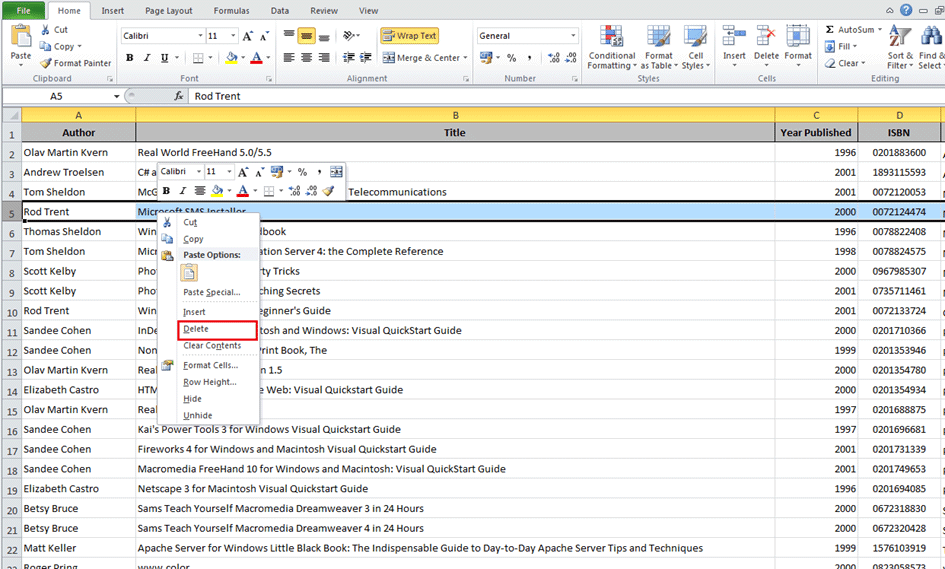The image size is (945, 569).
Task: Click ribbon Fill Color yellow bucket
Action: (x=231, y=58)
